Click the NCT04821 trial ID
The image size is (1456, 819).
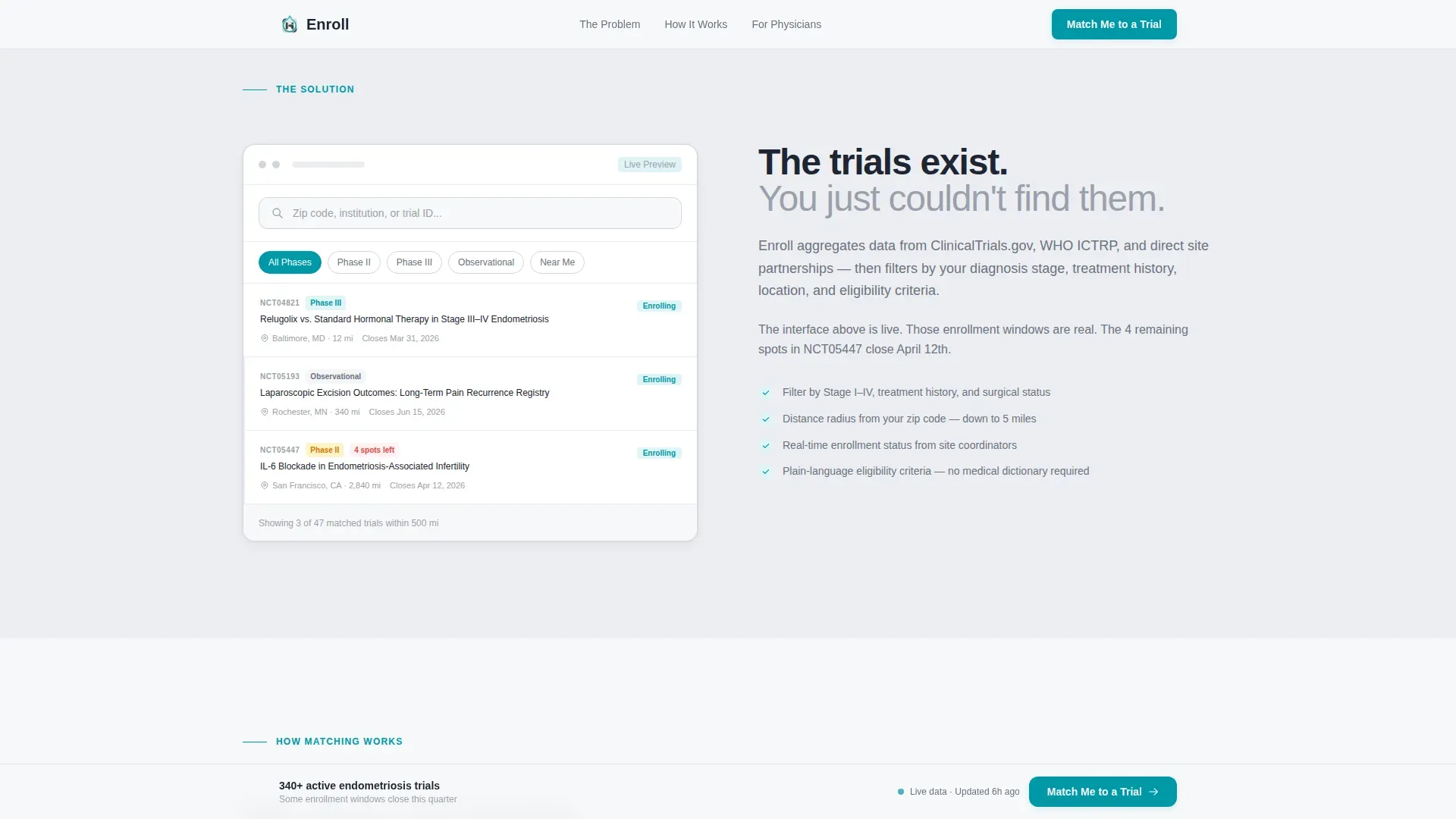(x=280, y=303)
